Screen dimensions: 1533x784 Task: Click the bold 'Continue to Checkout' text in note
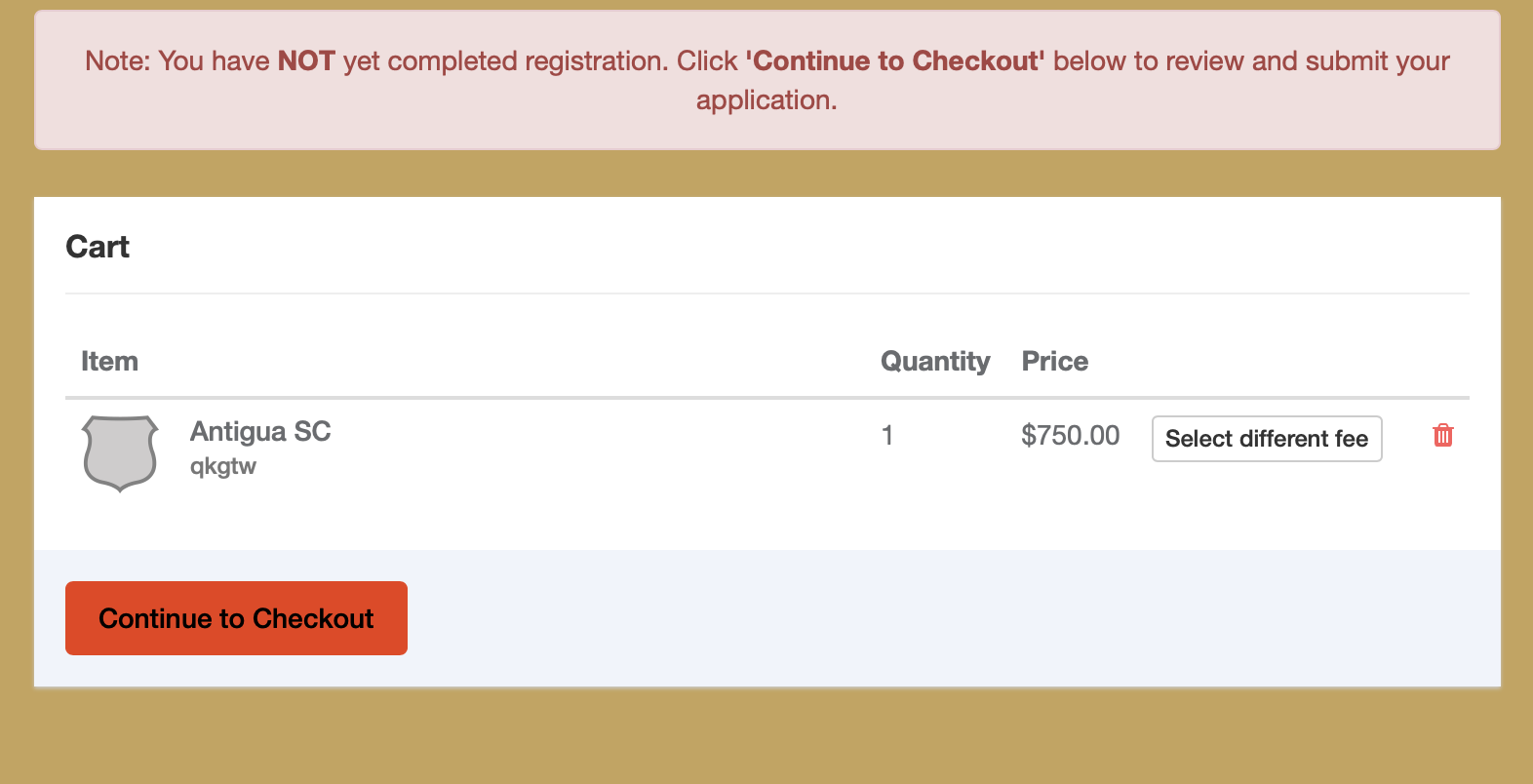895,60
